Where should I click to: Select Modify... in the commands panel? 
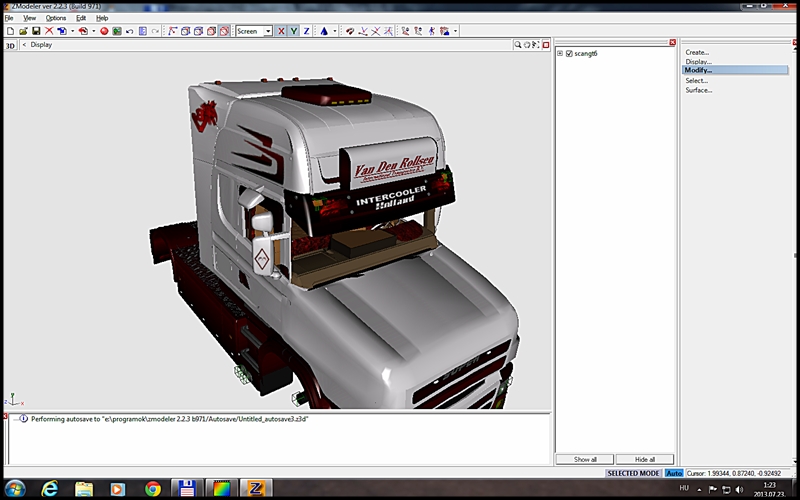click(699, 70)
